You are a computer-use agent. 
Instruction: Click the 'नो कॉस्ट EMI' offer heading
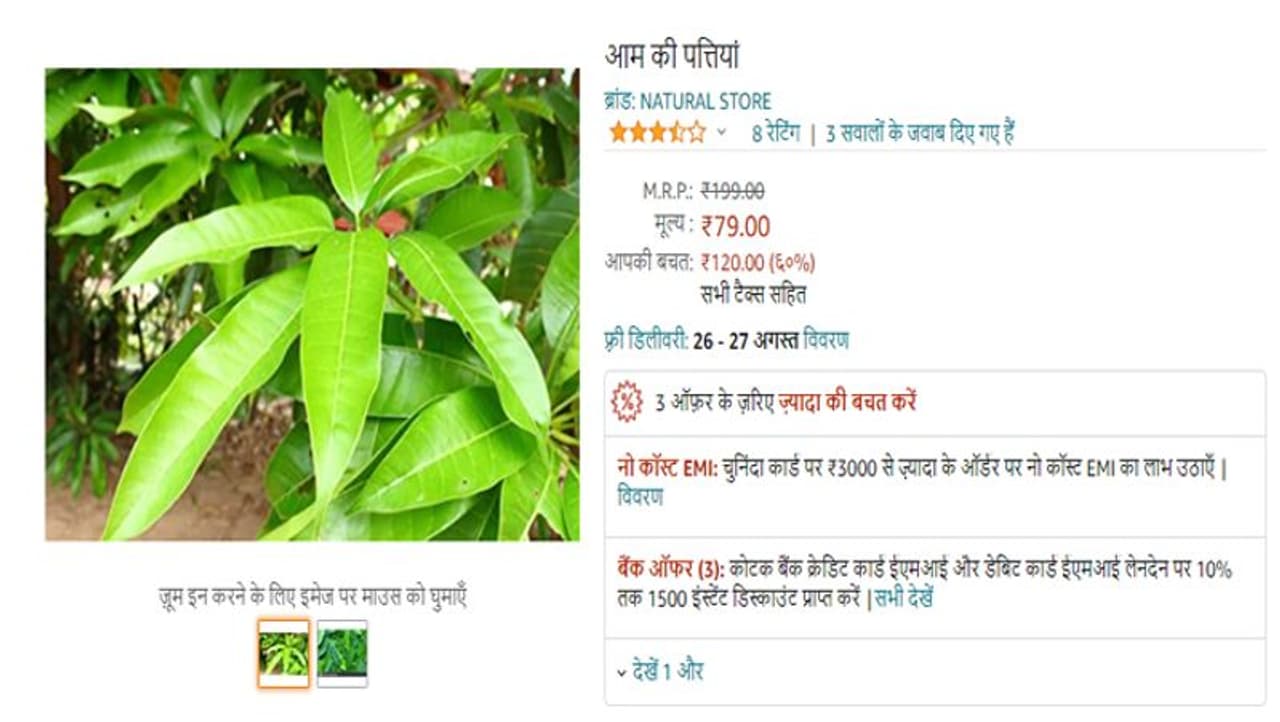668,468
